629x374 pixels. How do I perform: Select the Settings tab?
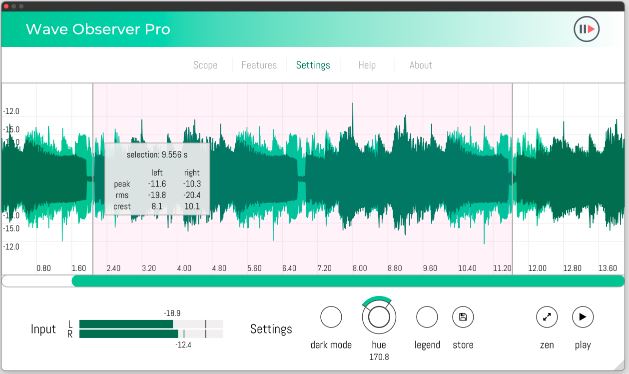click(x=313, y=65)
